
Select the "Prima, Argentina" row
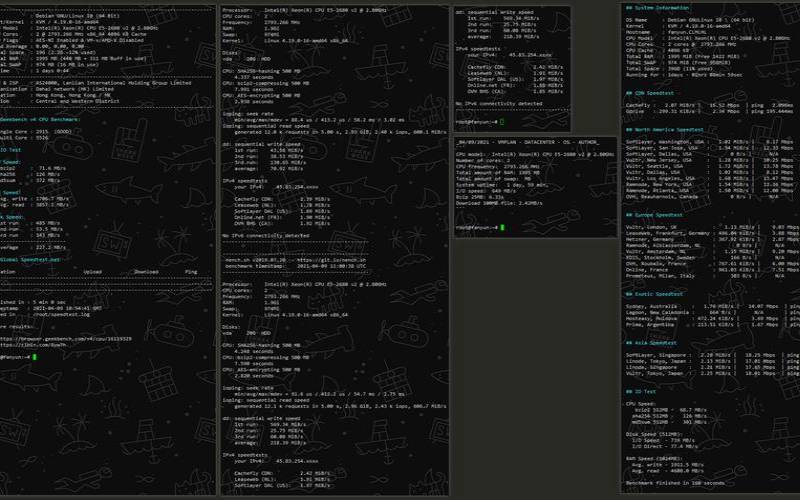713,324
